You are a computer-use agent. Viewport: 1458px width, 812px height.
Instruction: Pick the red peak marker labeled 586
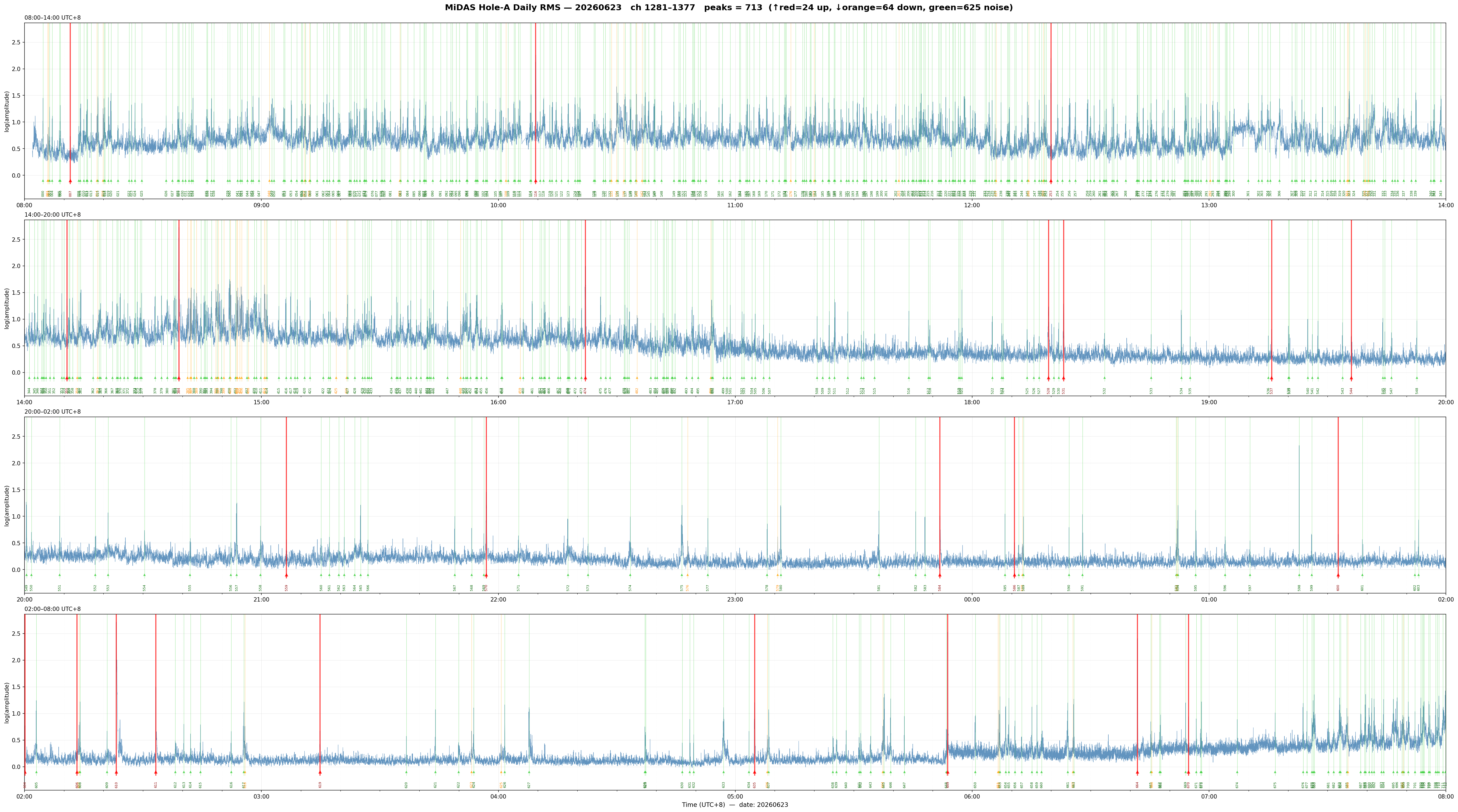point(1014,575)
